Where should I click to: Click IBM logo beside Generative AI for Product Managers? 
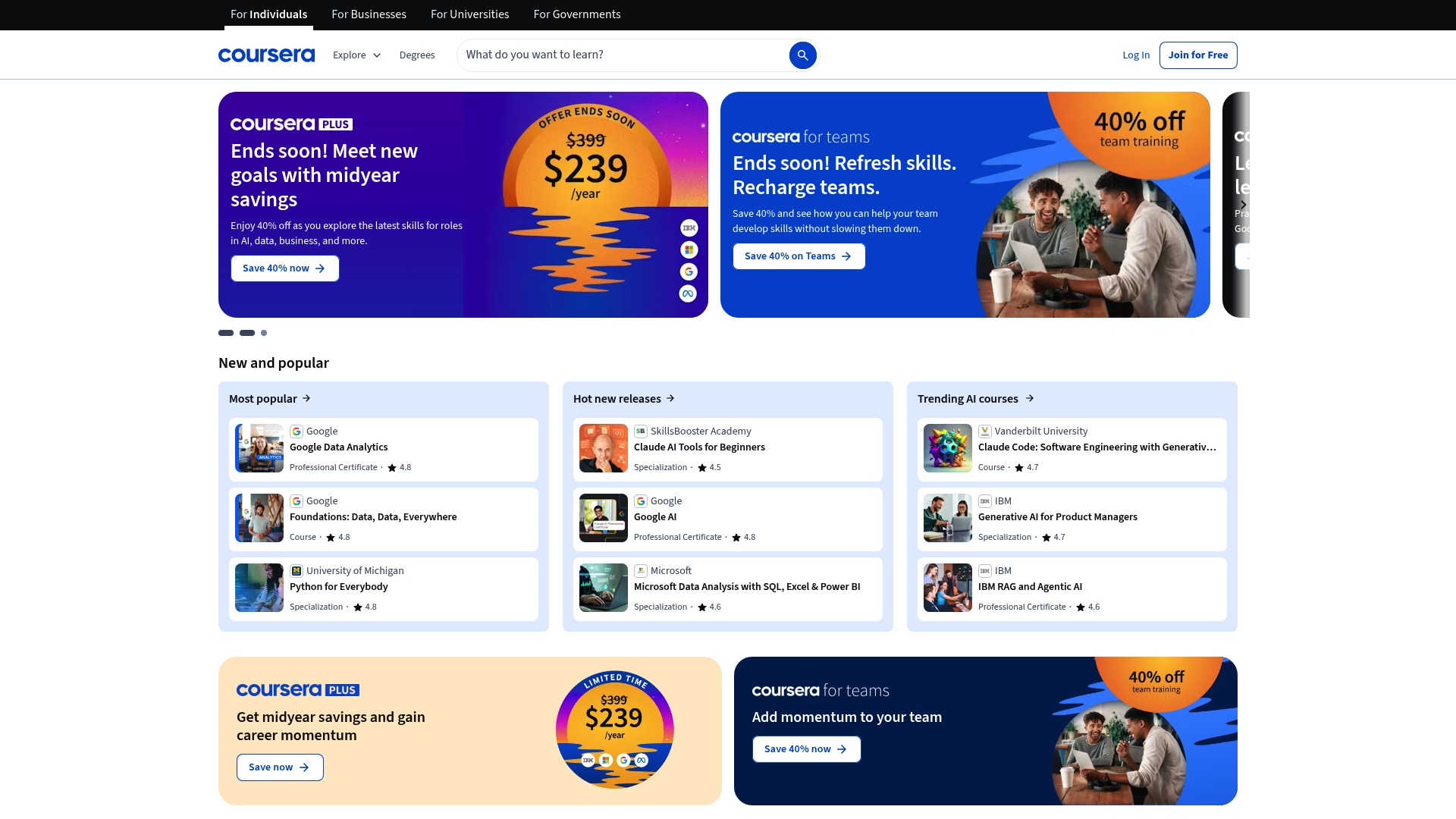pos(985,501)
